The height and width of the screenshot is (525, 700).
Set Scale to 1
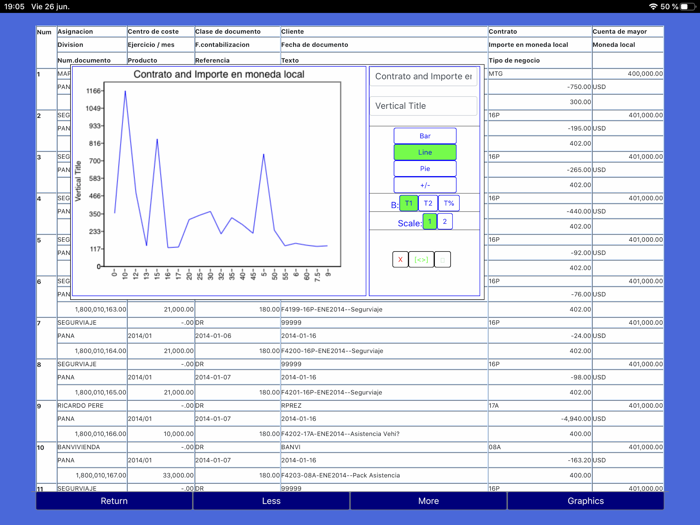pyautogui.click(x=429, y=221)
